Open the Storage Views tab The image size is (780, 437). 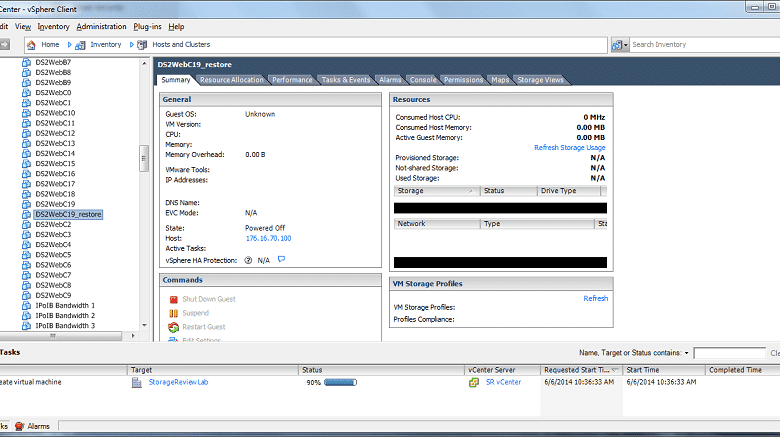point(540,80)
